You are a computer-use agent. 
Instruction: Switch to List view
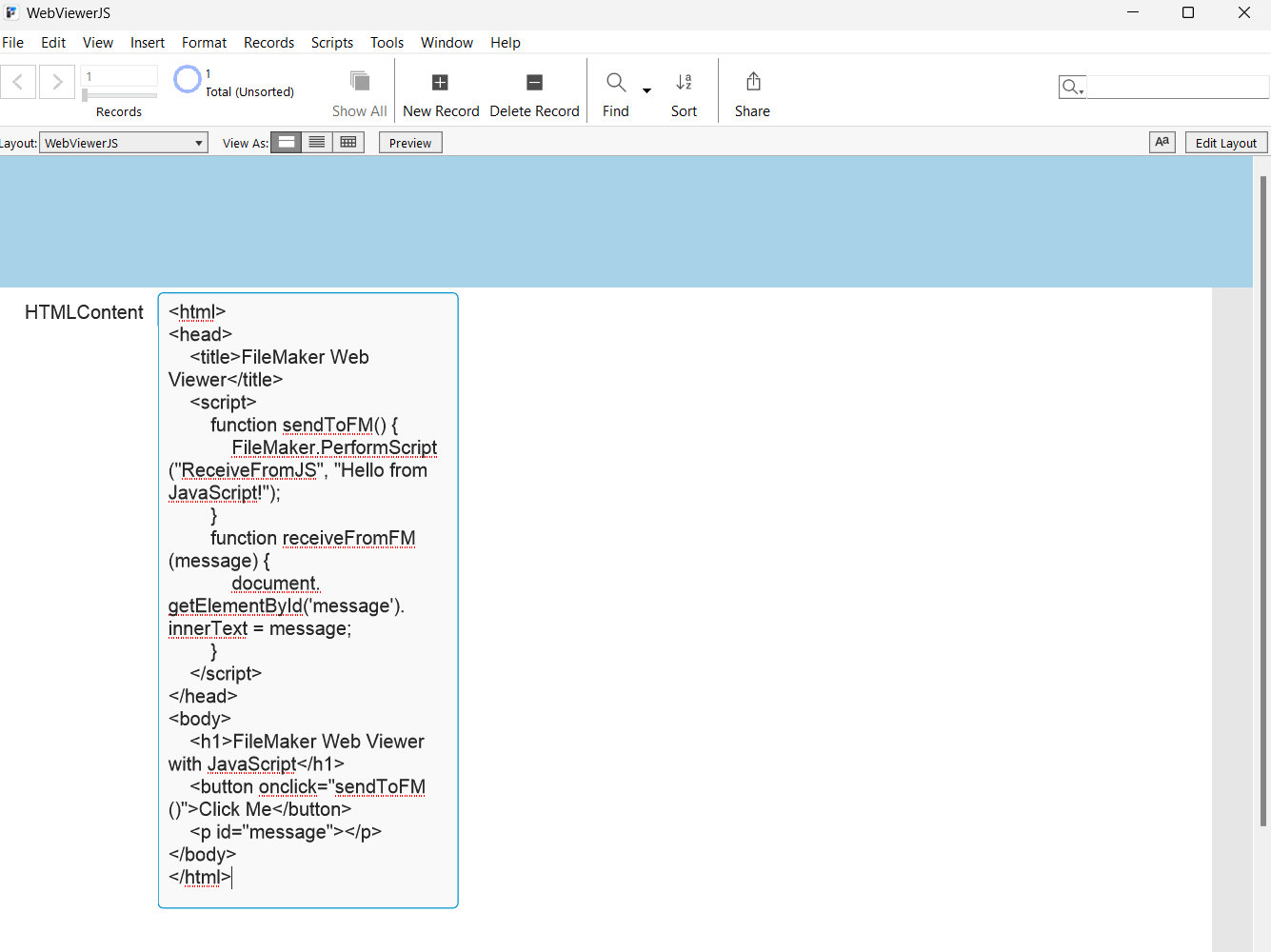coord(317,142)
